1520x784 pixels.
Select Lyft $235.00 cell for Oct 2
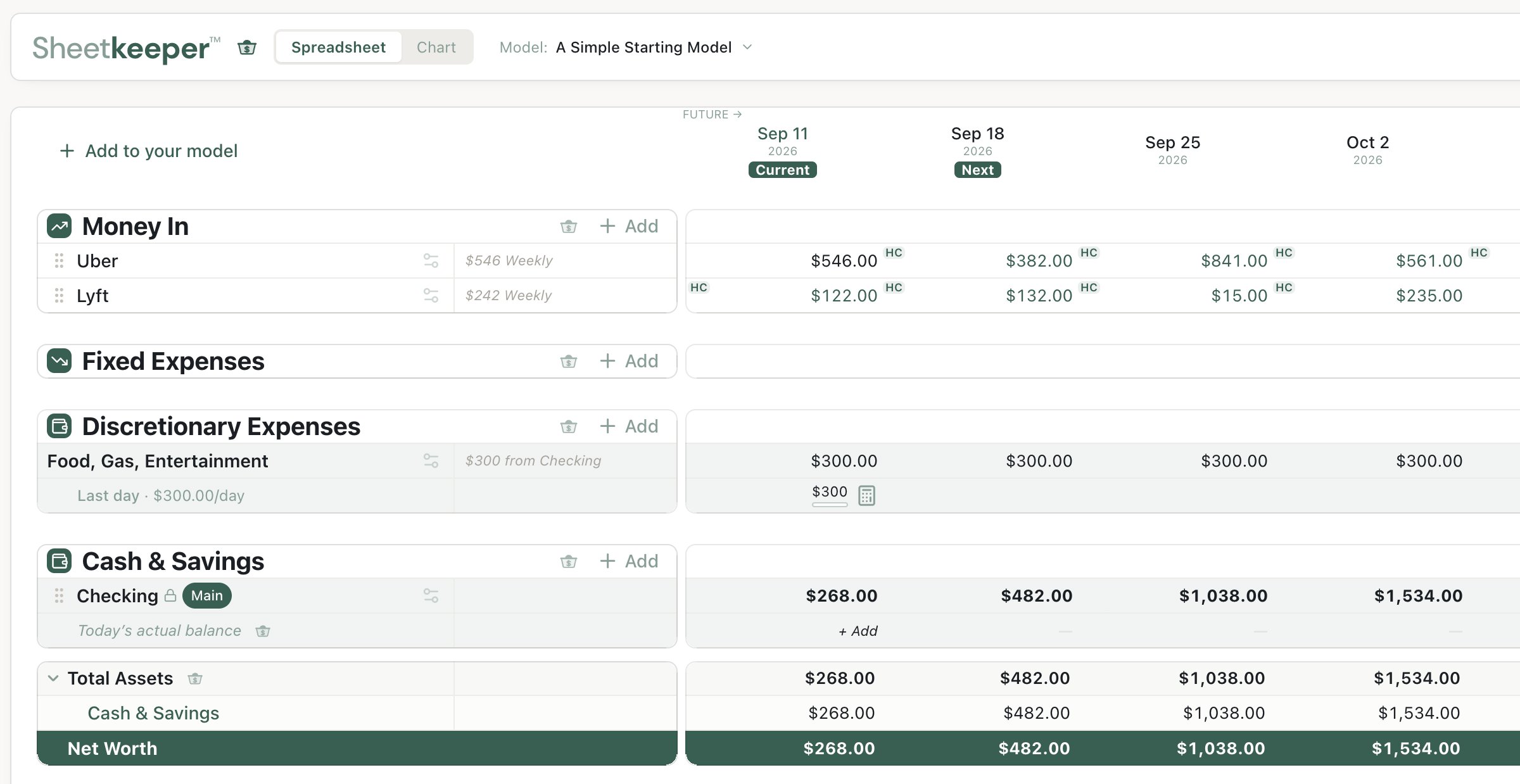[x=1429, y=296]
